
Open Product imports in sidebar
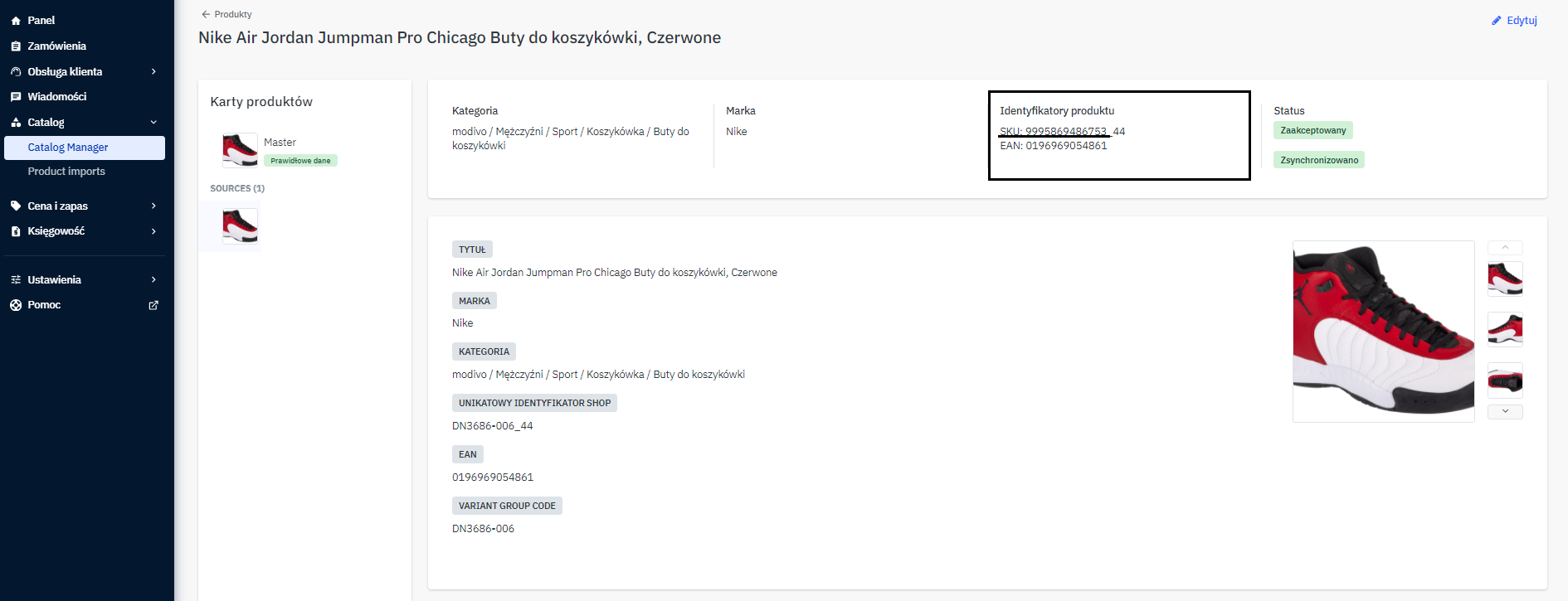(66, 172)
